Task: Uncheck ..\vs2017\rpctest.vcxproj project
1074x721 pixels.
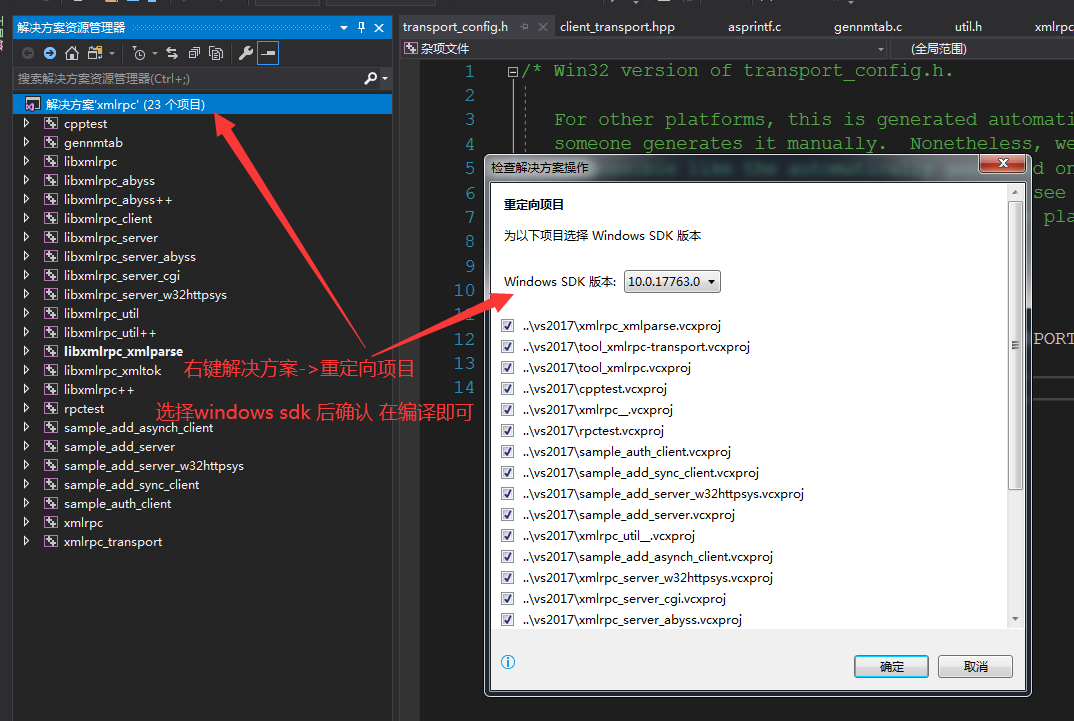Action: pos(507,430)
